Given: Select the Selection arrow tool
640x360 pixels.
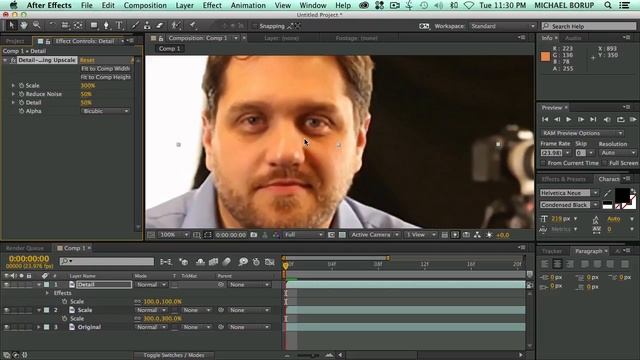Looking at the screenshot, I should coord(11,25).
